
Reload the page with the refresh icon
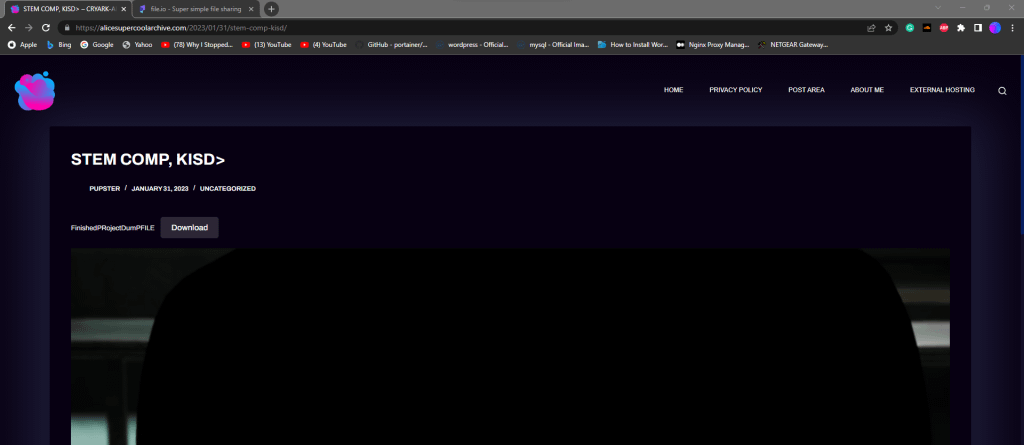click(46, 28)
